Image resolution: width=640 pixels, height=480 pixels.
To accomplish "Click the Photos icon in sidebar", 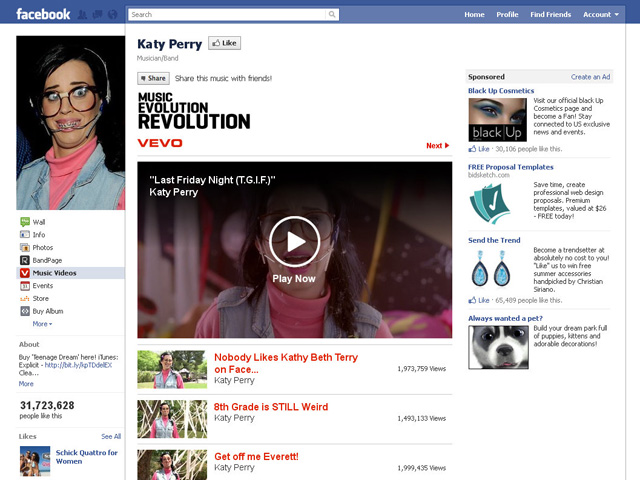I will pyautogui.click(x=25, y=247).
